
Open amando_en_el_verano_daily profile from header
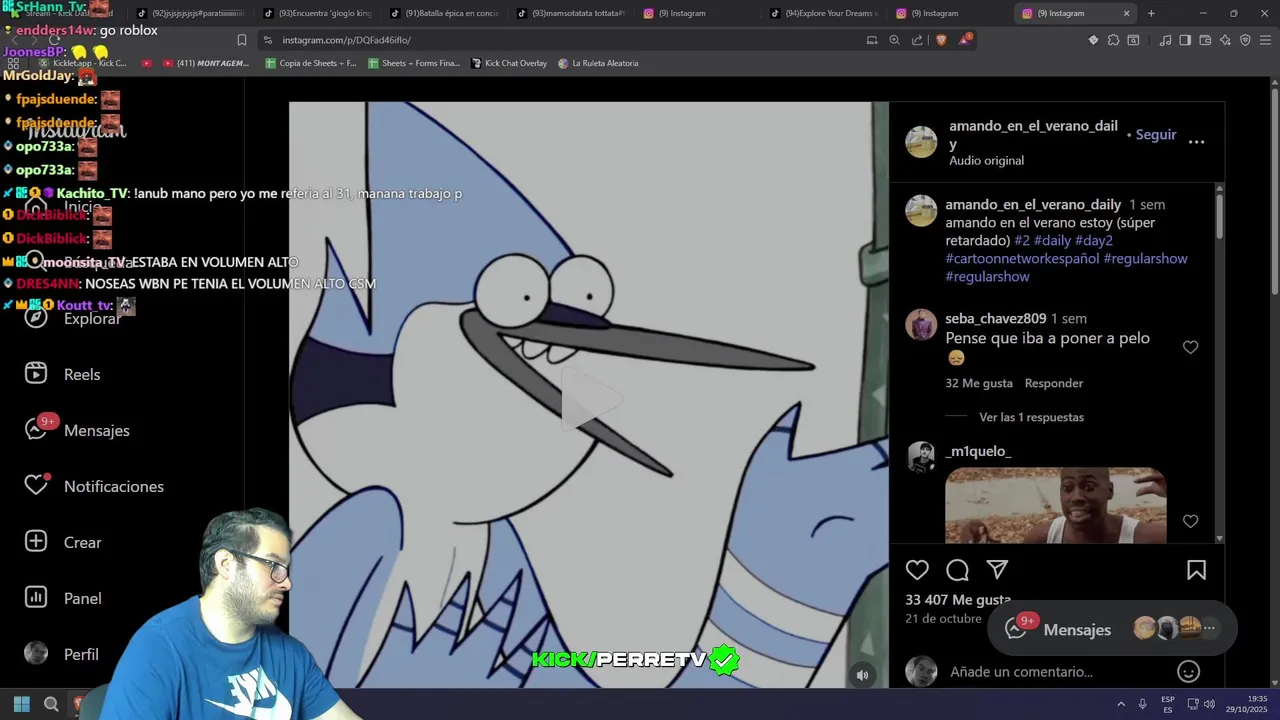(1033, 134)
